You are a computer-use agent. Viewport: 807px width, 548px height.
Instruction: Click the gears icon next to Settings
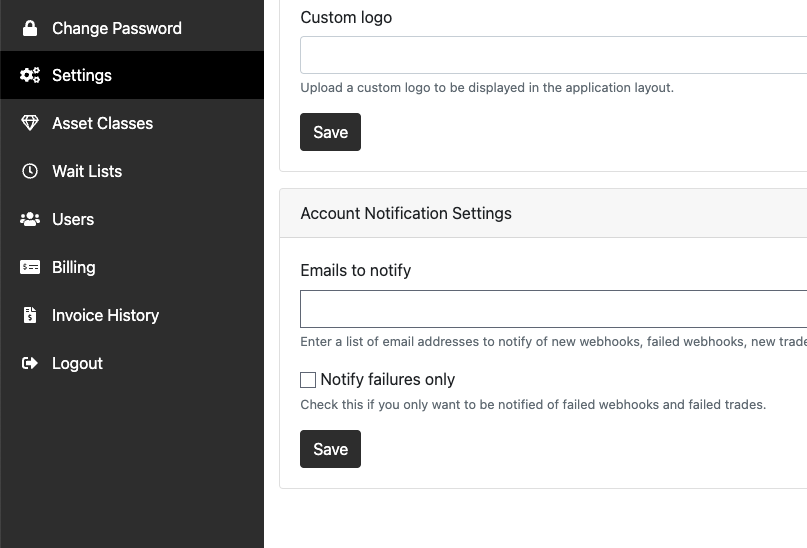coord(30,76)
